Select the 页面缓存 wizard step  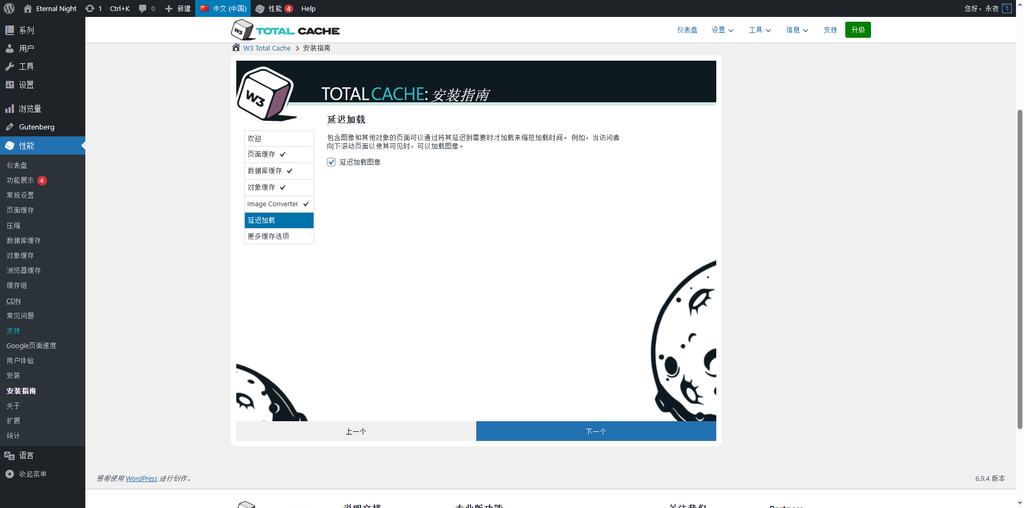tap(279, 155)
